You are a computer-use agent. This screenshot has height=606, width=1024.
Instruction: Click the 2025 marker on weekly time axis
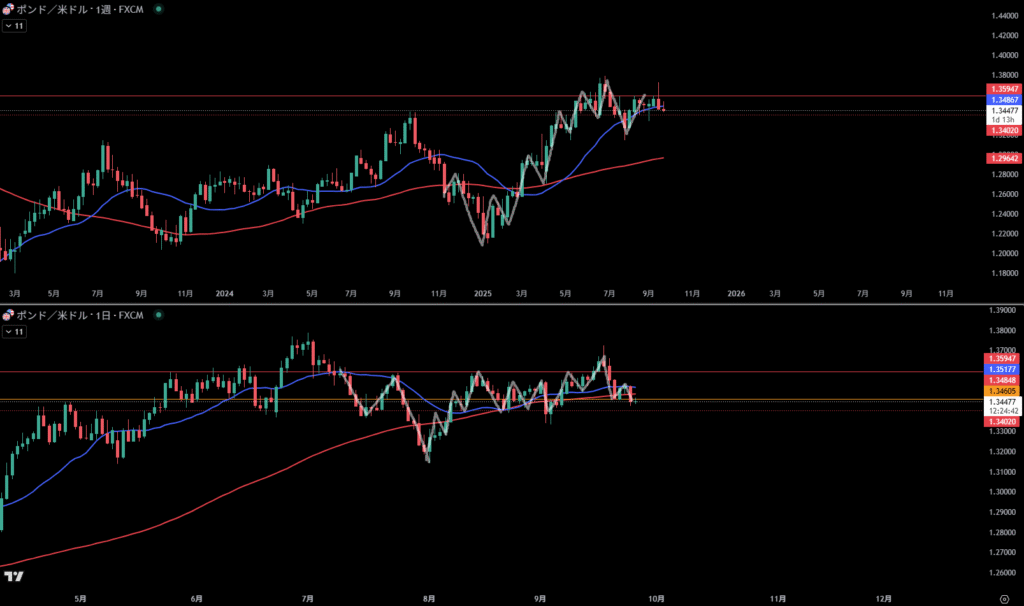[x=483, y=294]
